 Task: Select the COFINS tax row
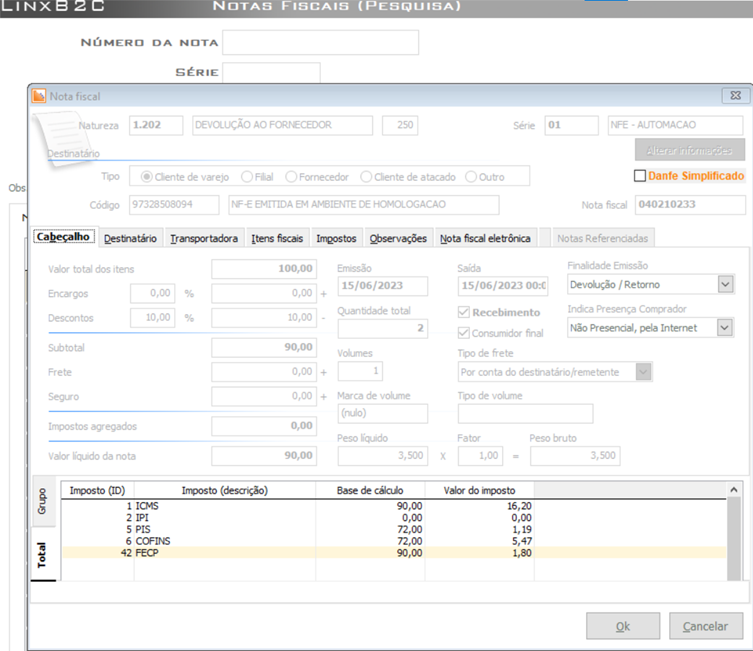[x=394, y=541]
